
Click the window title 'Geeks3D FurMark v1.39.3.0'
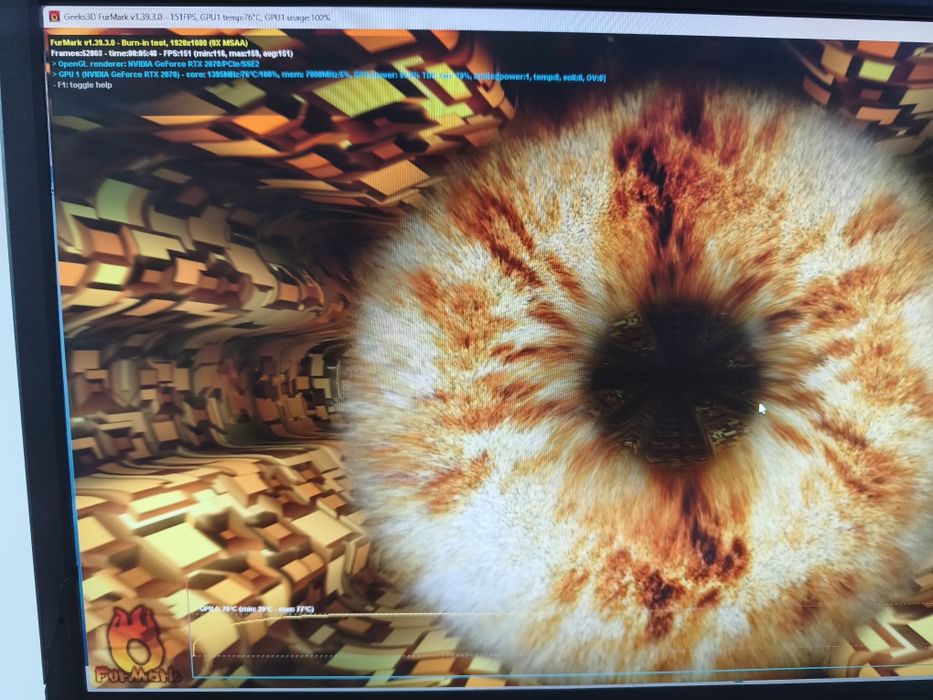[x=115, y=17]
